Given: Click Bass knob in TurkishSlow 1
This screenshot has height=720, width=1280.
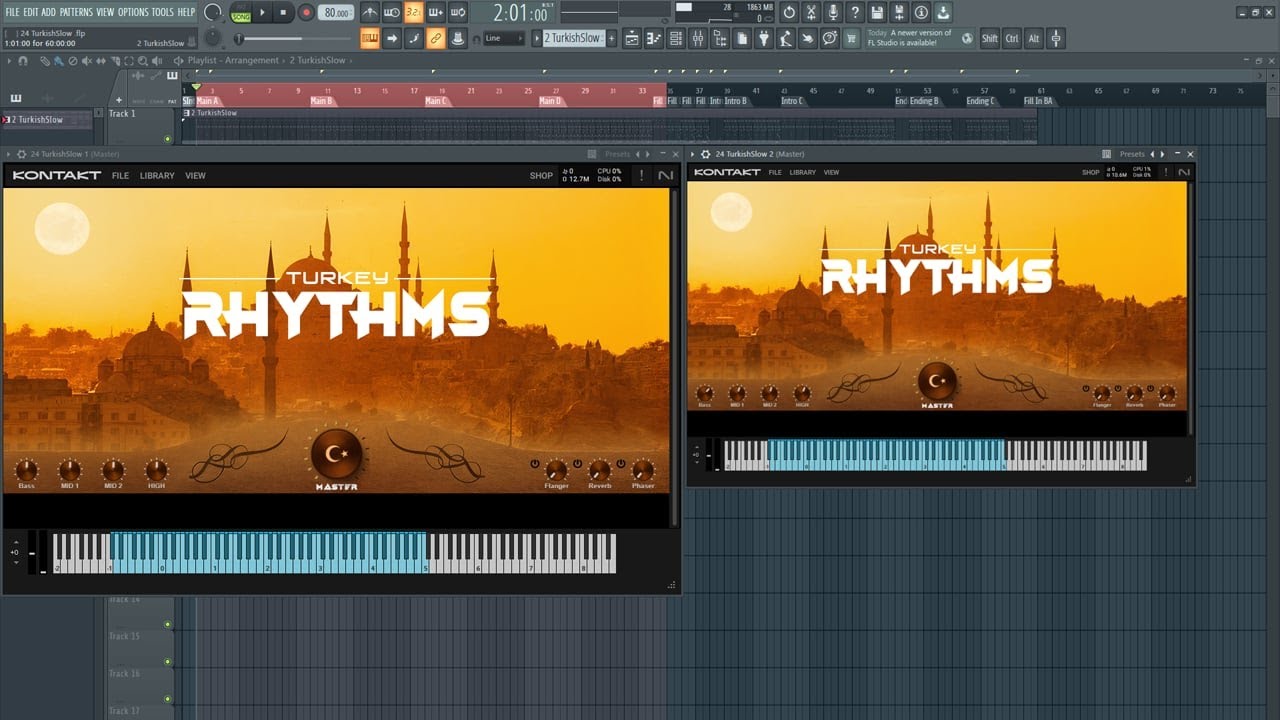Looking at the screenshot, I should tap(26, 469).
